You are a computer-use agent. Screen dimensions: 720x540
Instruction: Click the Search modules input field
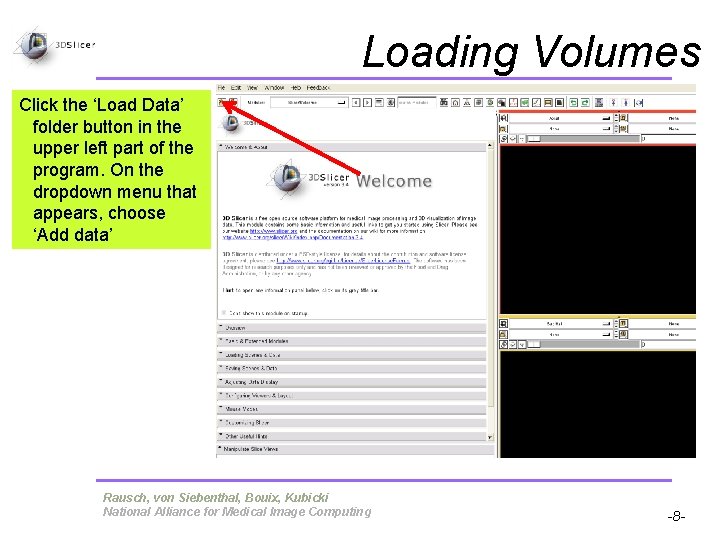(x=416, y=102)
